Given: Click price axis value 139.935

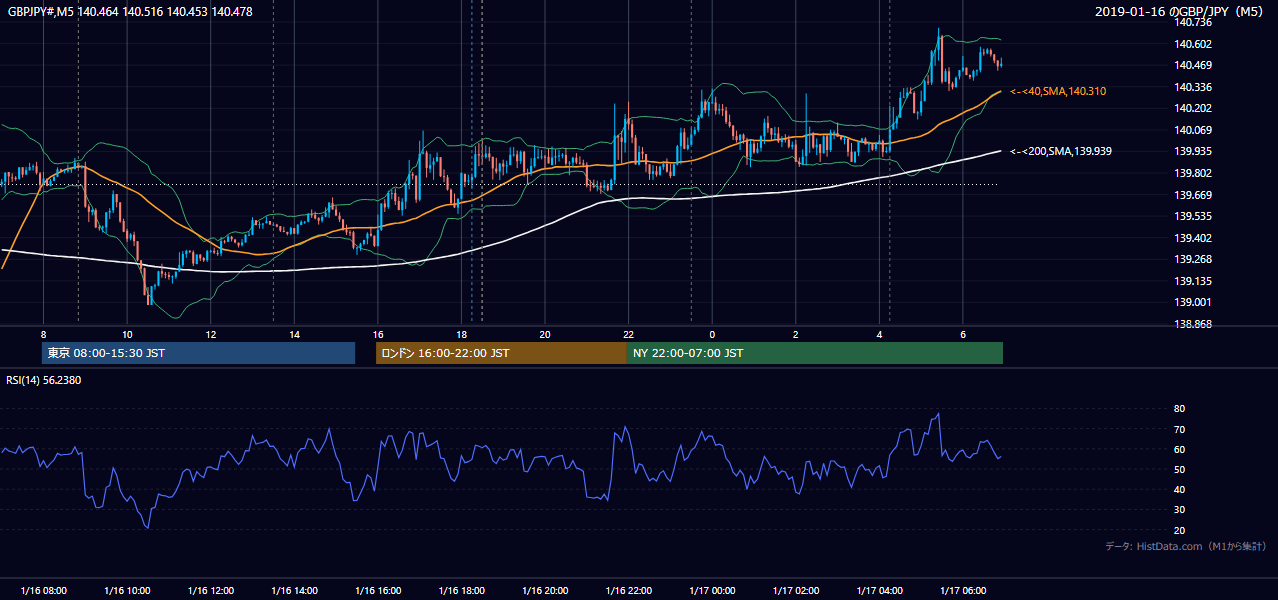Looking at the screenshot, I should 1194,152.
